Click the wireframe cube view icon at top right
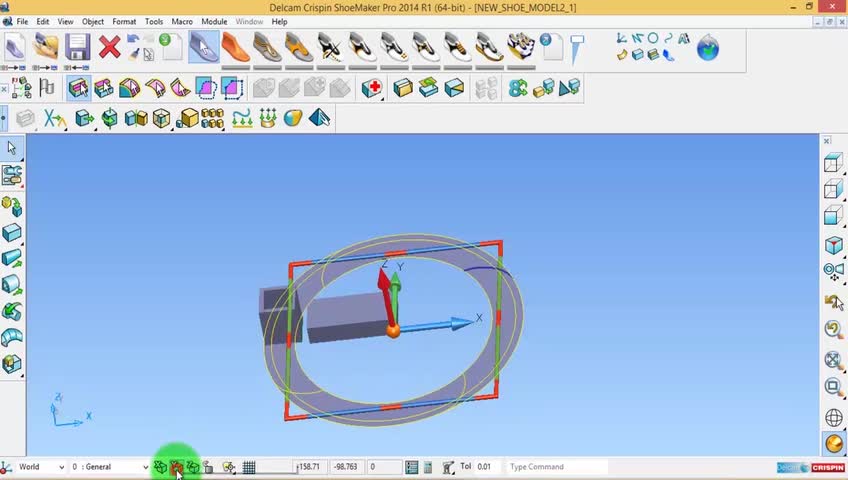The image size is (848, 480). (833, 162)
